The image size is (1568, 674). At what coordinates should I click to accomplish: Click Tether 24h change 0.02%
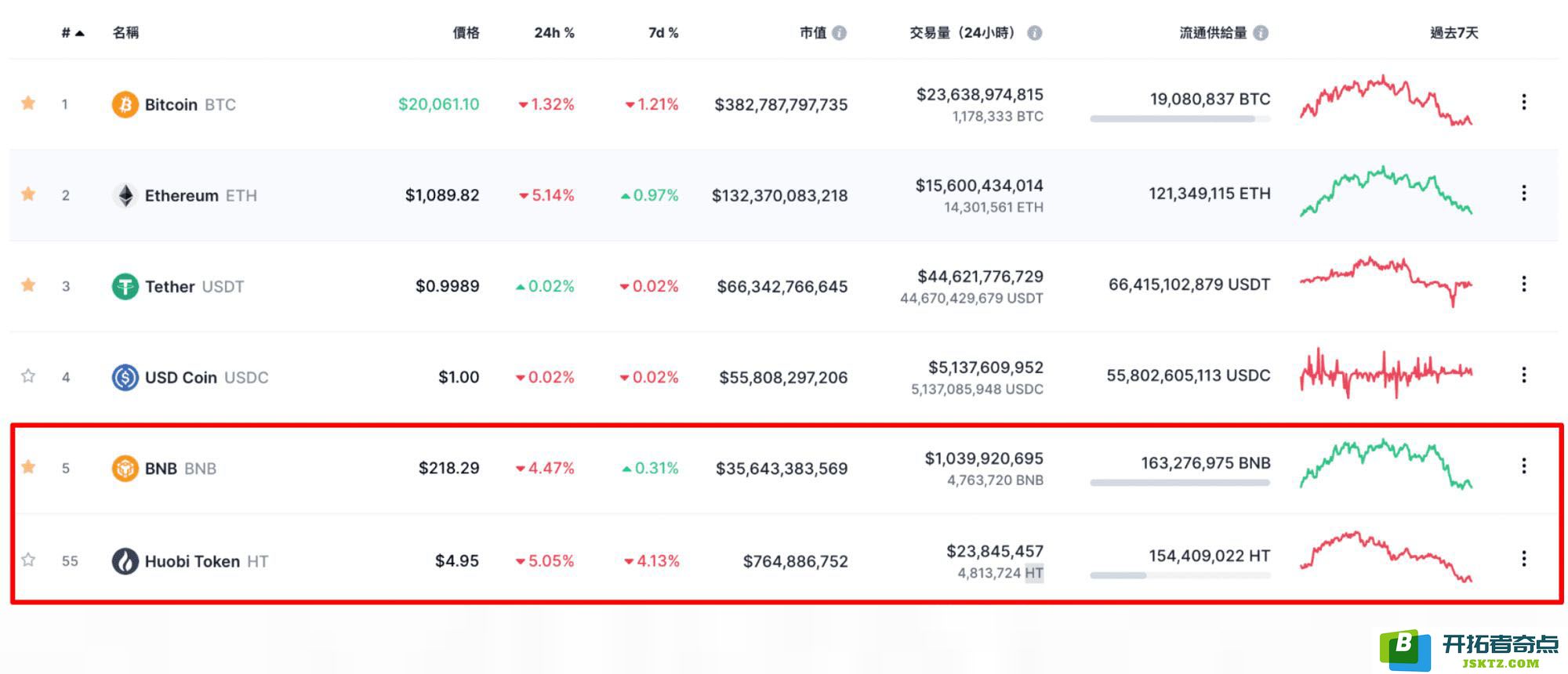545,286
